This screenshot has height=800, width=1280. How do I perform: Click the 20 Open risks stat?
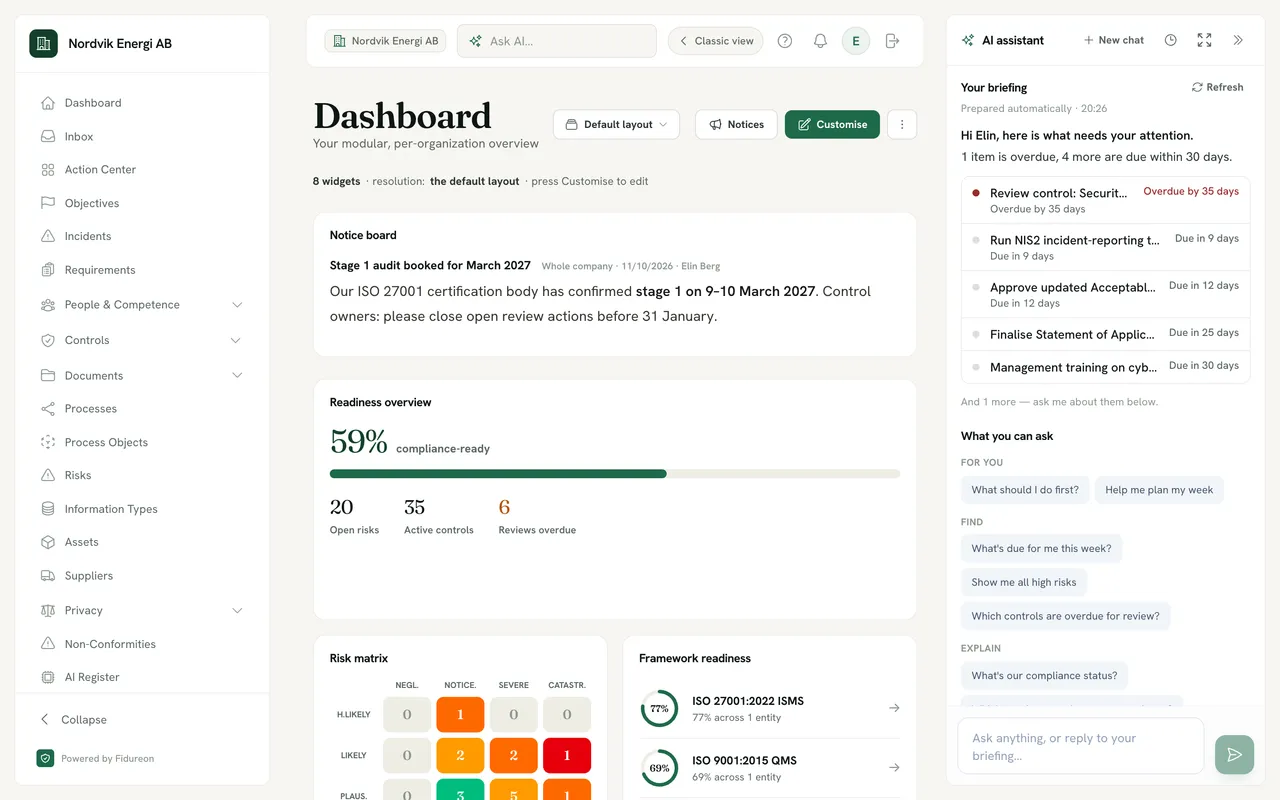click(354, 516)
